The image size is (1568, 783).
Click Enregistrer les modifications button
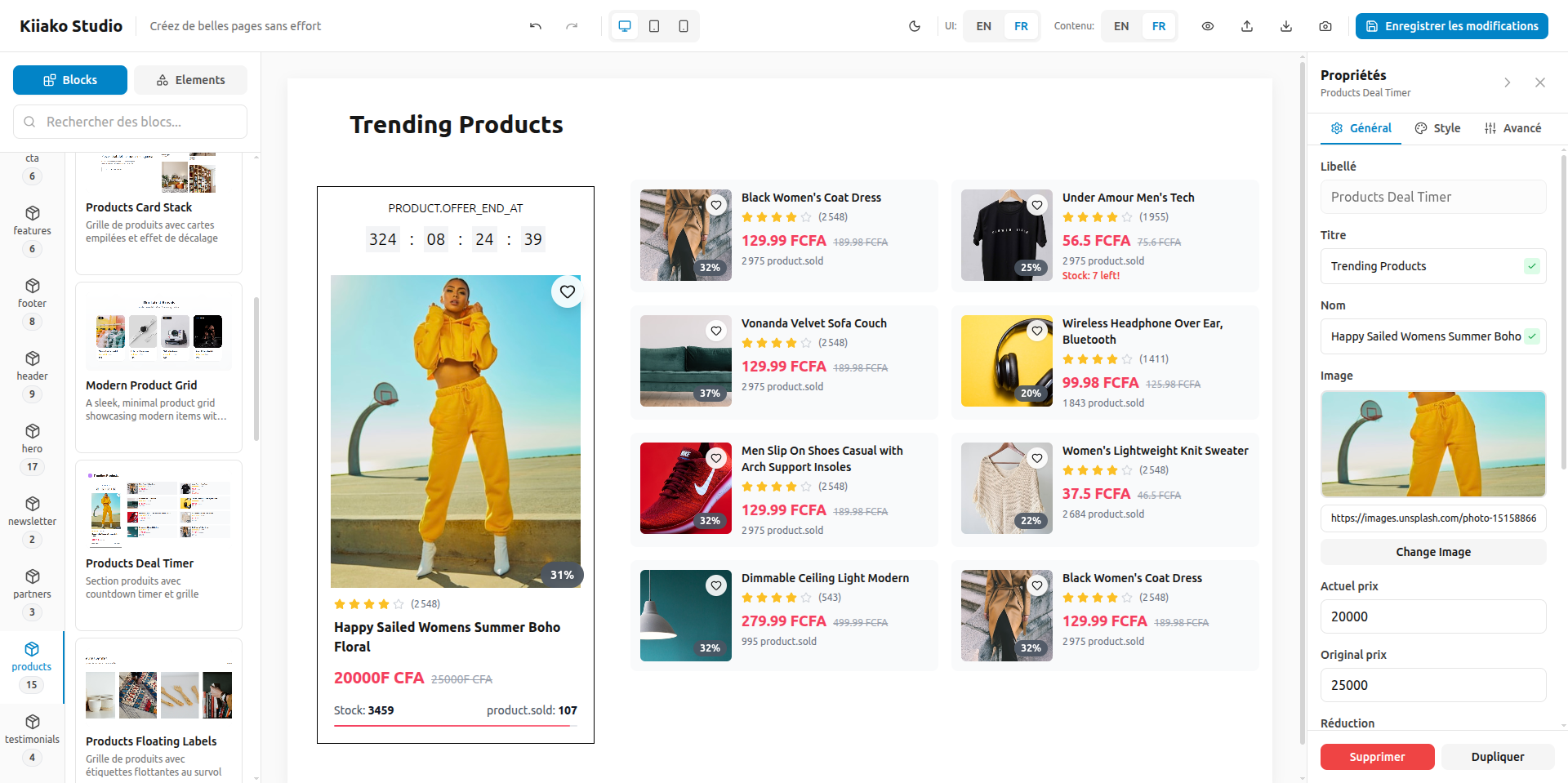click(x=1452, y=26)
